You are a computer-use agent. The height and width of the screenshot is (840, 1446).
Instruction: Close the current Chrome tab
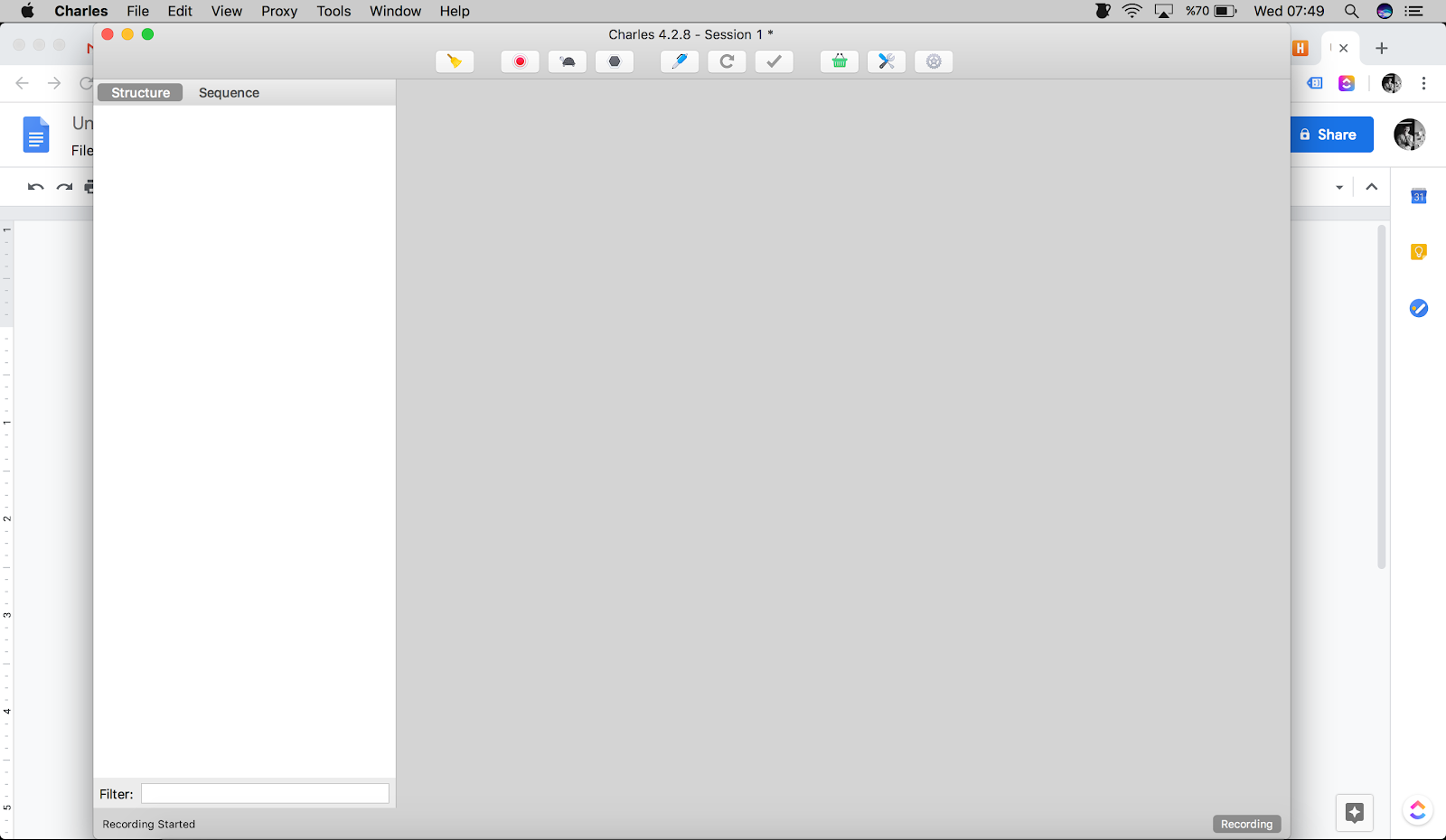click(x=1344, y=48)
